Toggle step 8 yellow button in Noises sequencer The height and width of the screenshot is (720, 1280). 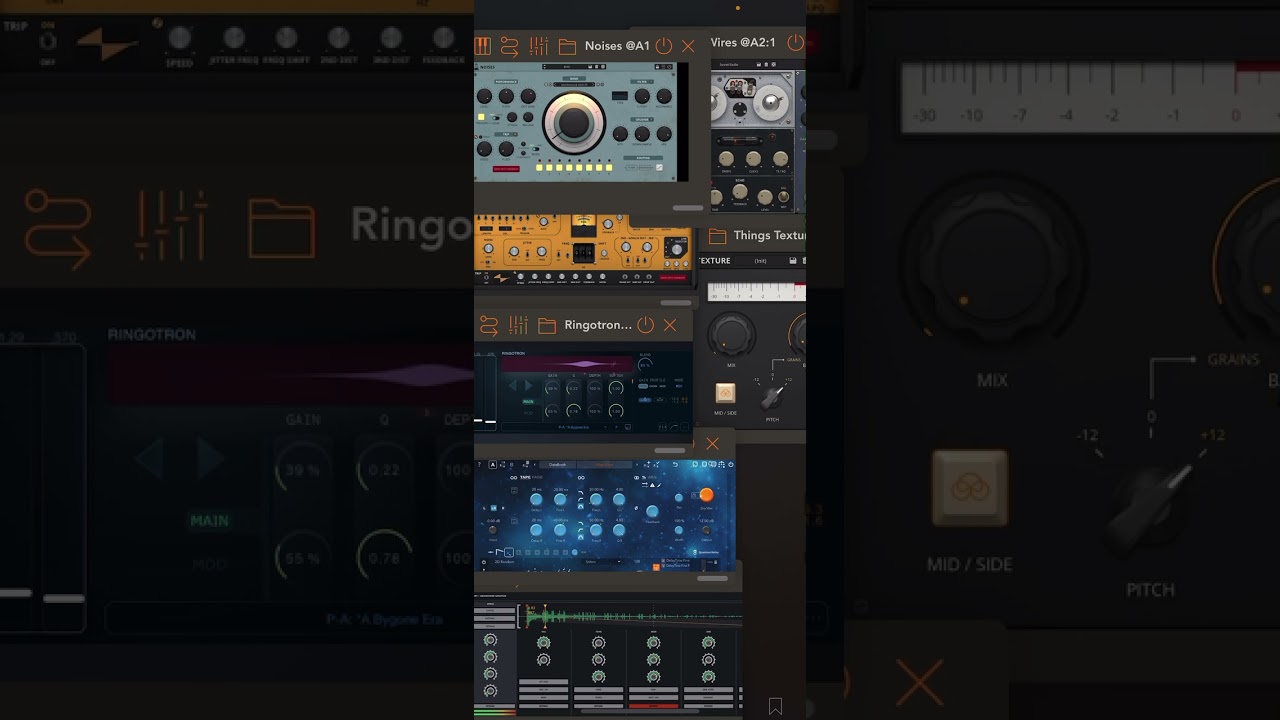click(x=611, y=167)
